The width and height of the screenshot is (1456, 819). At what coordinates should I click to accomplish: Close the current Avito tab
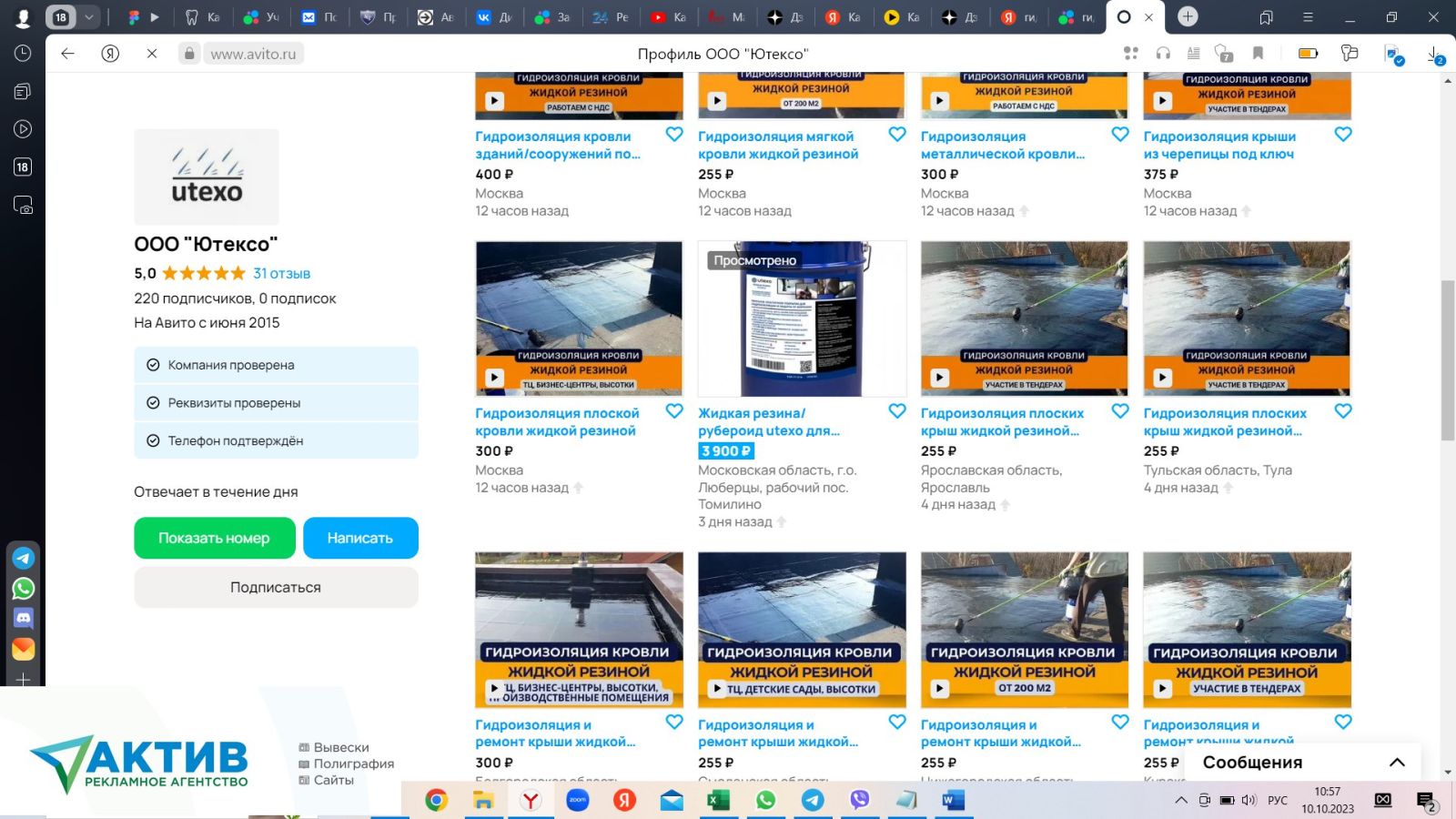1148,17
